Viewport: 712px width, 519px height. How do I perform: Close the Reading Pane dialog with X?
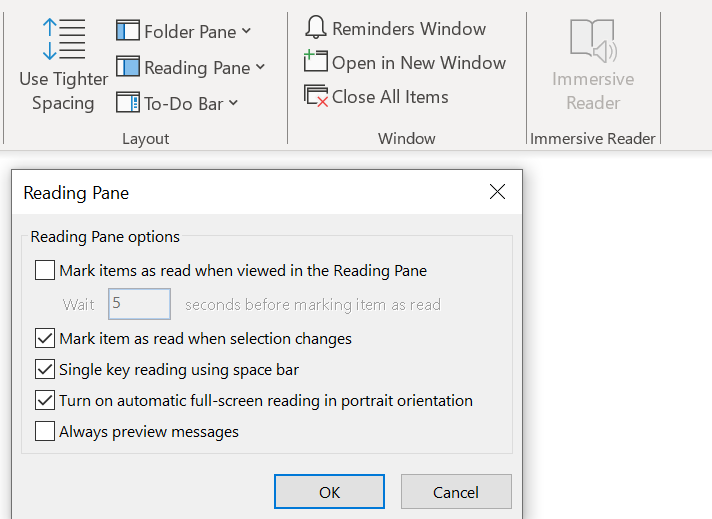tap(497, 192)
